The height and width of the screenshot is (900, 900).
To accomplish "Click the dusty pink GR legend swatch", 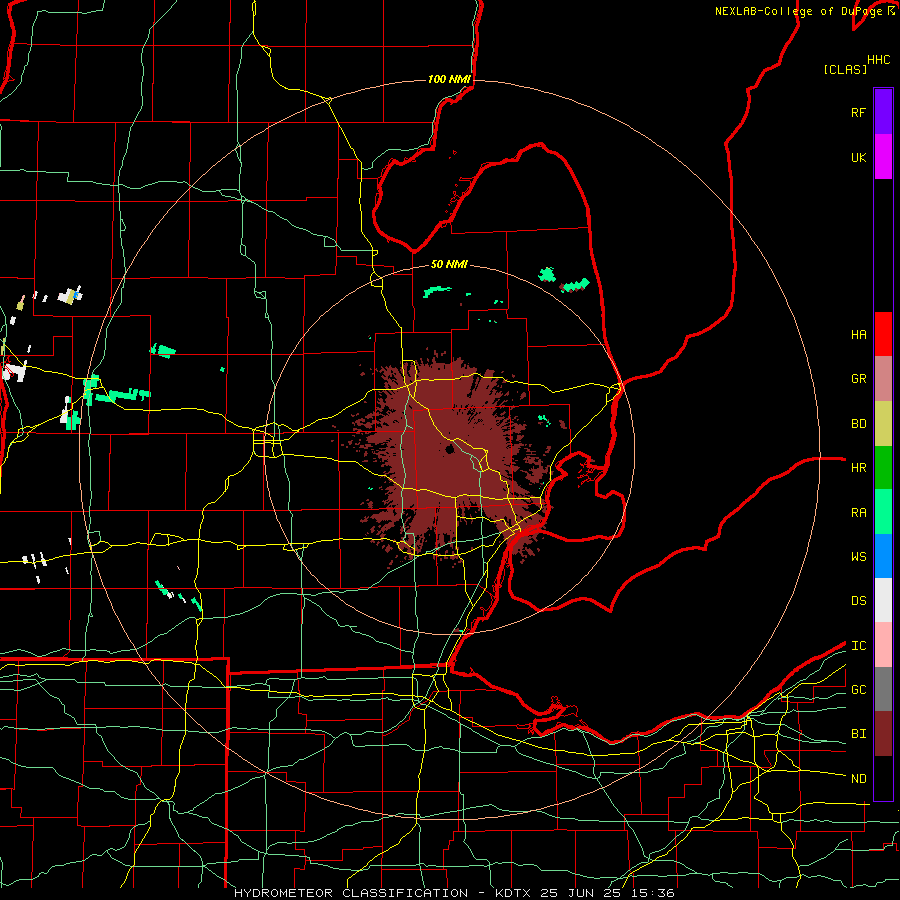I will tap(883, 379).
